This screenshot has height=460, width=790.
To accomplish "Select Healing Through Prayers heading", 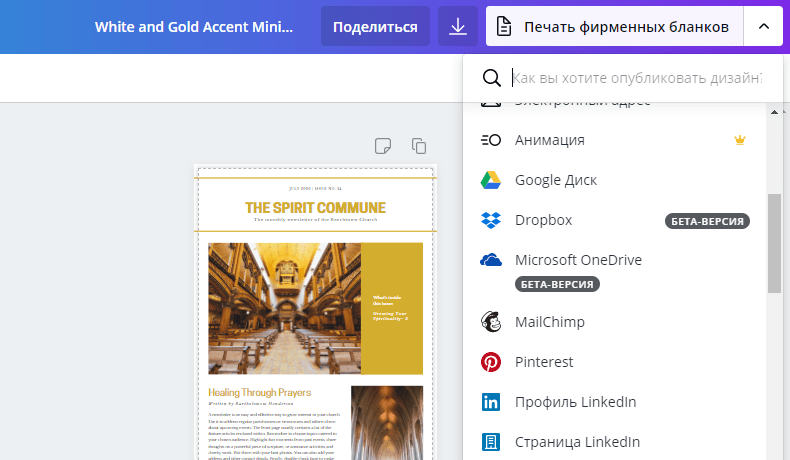I will pyautogui.click(x=259, y=392).
